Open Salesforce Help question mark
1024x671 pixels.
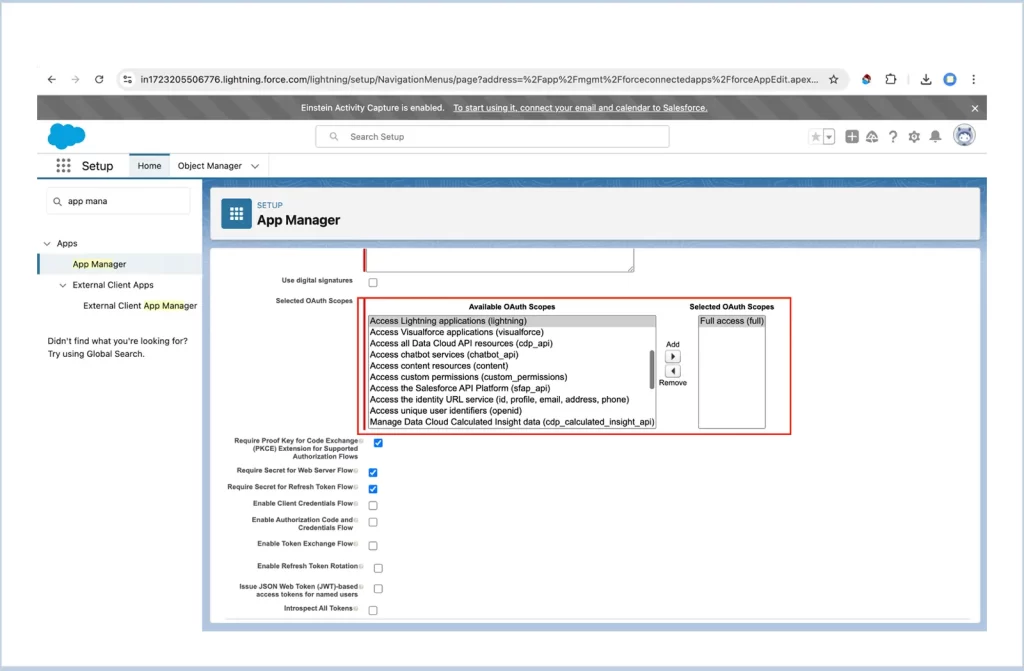click(x=893, y=137)
